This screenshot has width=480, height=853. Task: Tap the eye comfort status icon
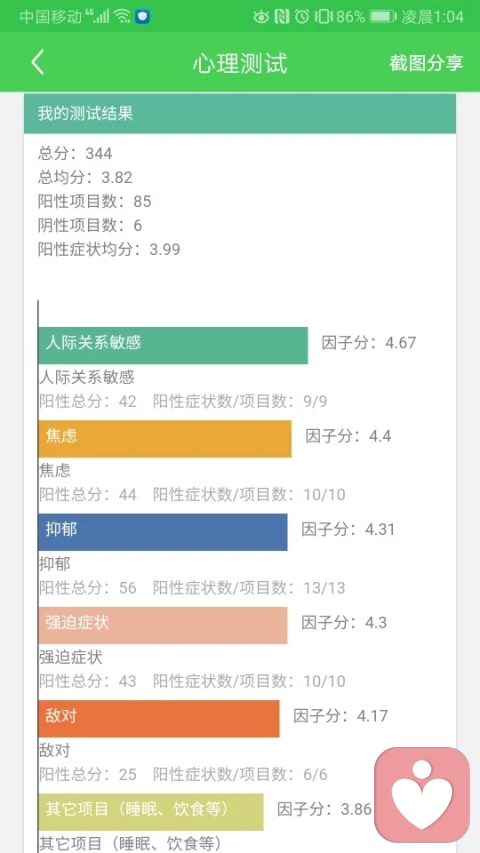(261, 17)
